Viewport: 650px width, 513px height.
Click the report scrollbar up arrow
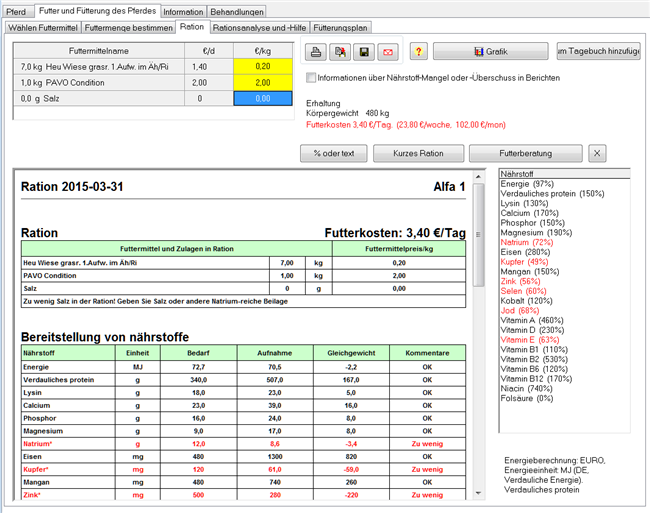click(x=478, y=177)
